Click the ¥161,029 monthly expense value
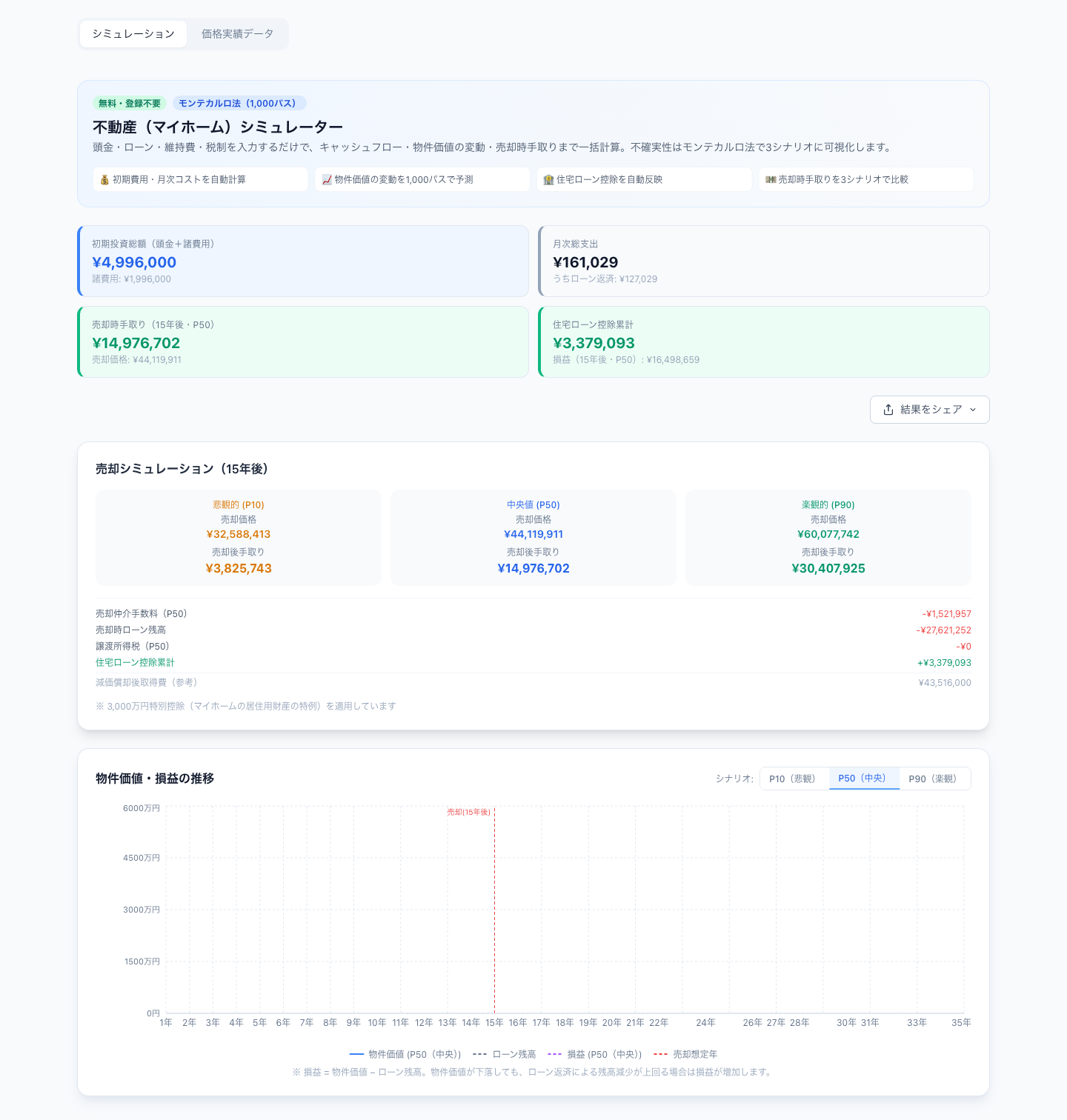The image size is (1067, 1120). [x=585, y=262]
